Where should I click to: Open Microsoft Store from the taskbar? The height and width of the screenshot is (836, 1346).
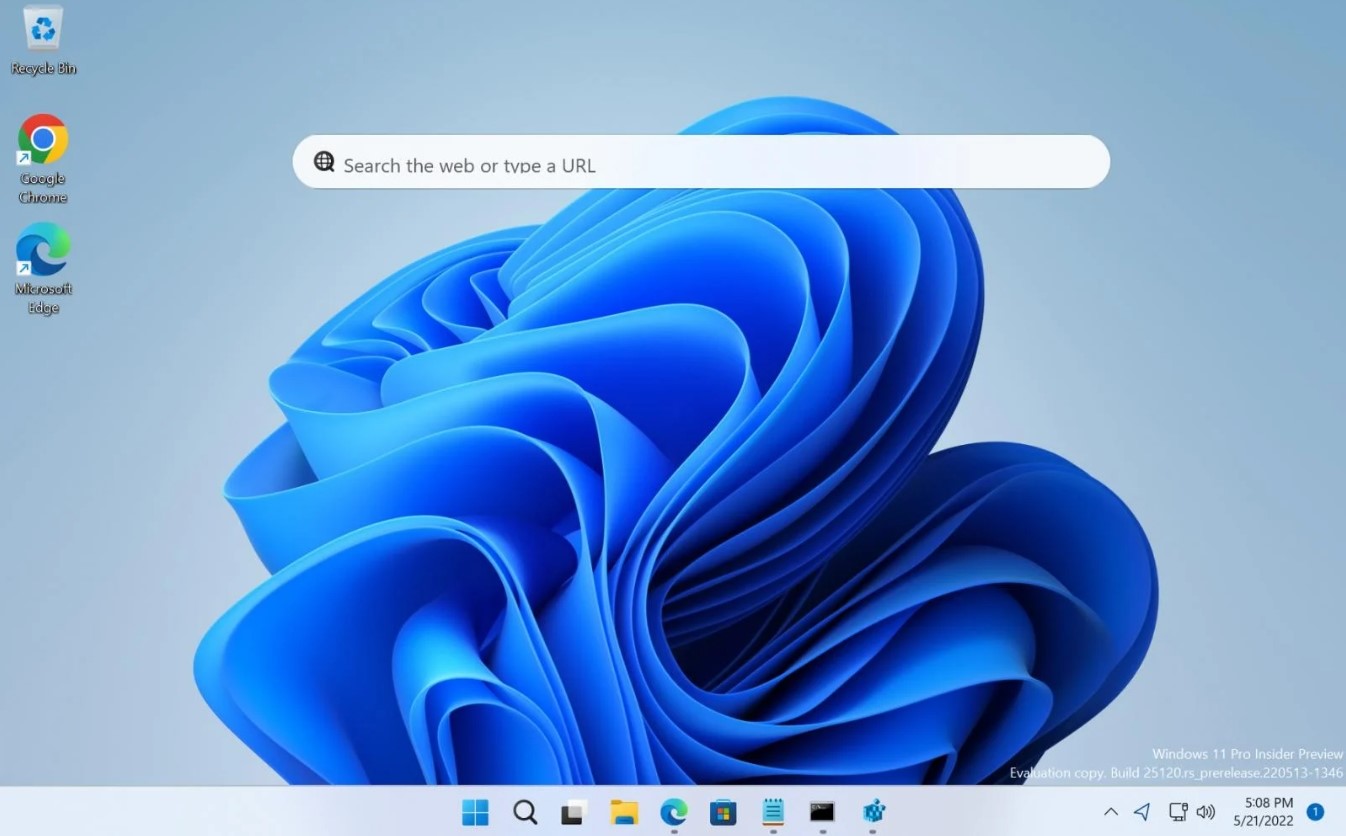[723, 812]
